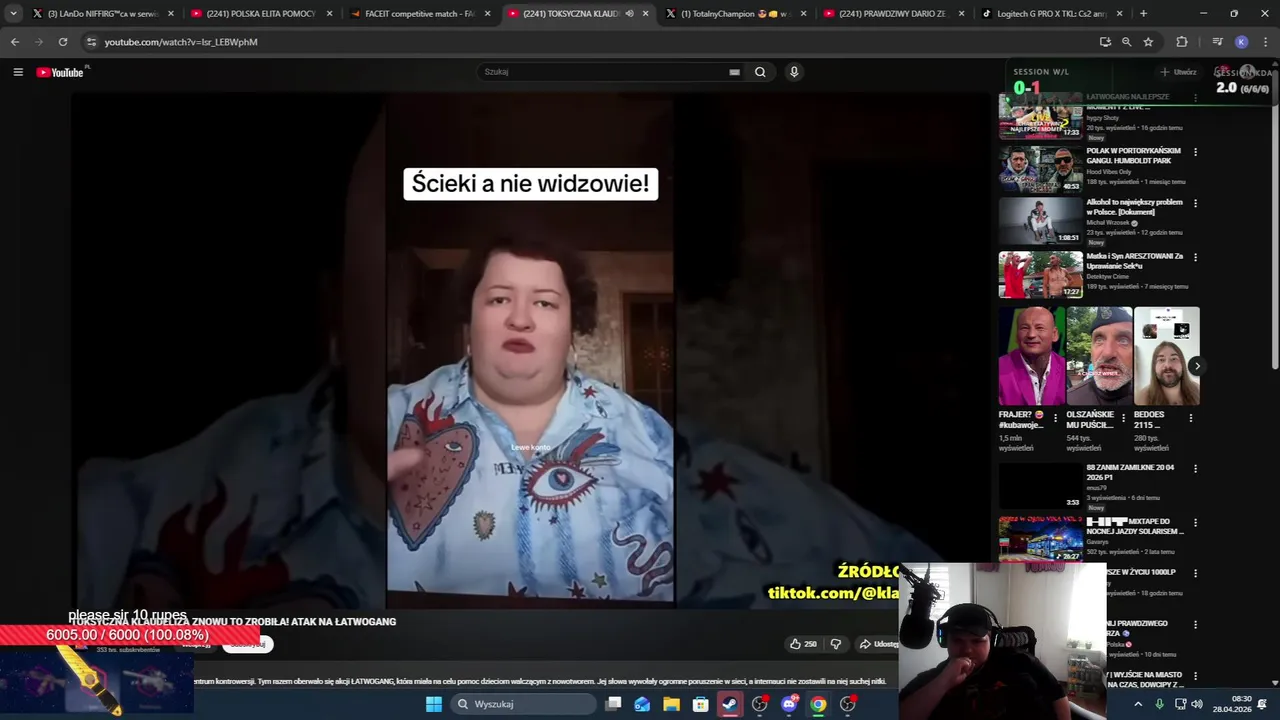The image size is (1280, 720).
Task: Open Alkohol to największy problem thumbnail
Action: (1040, 221)
